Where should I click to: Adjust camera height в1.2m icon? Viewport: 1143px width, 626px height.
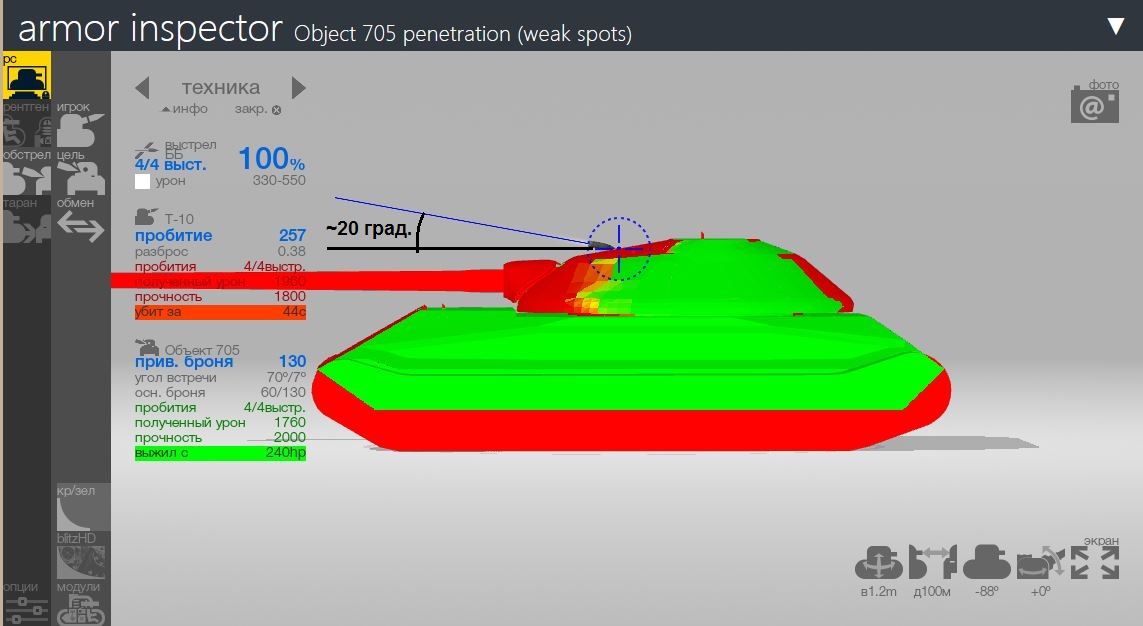click(879, 563)
